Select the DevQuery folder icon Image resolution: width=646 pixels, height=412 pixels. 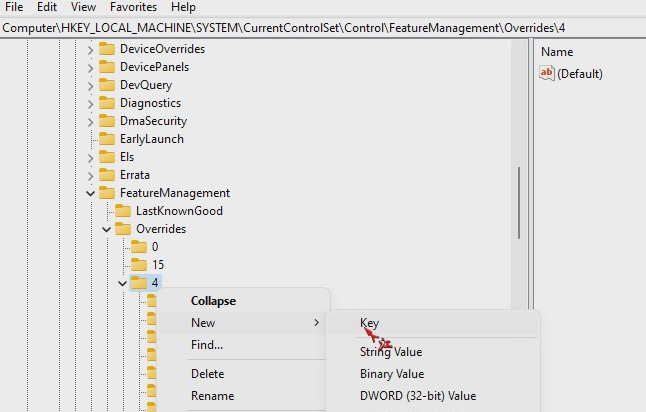[107, 85]
